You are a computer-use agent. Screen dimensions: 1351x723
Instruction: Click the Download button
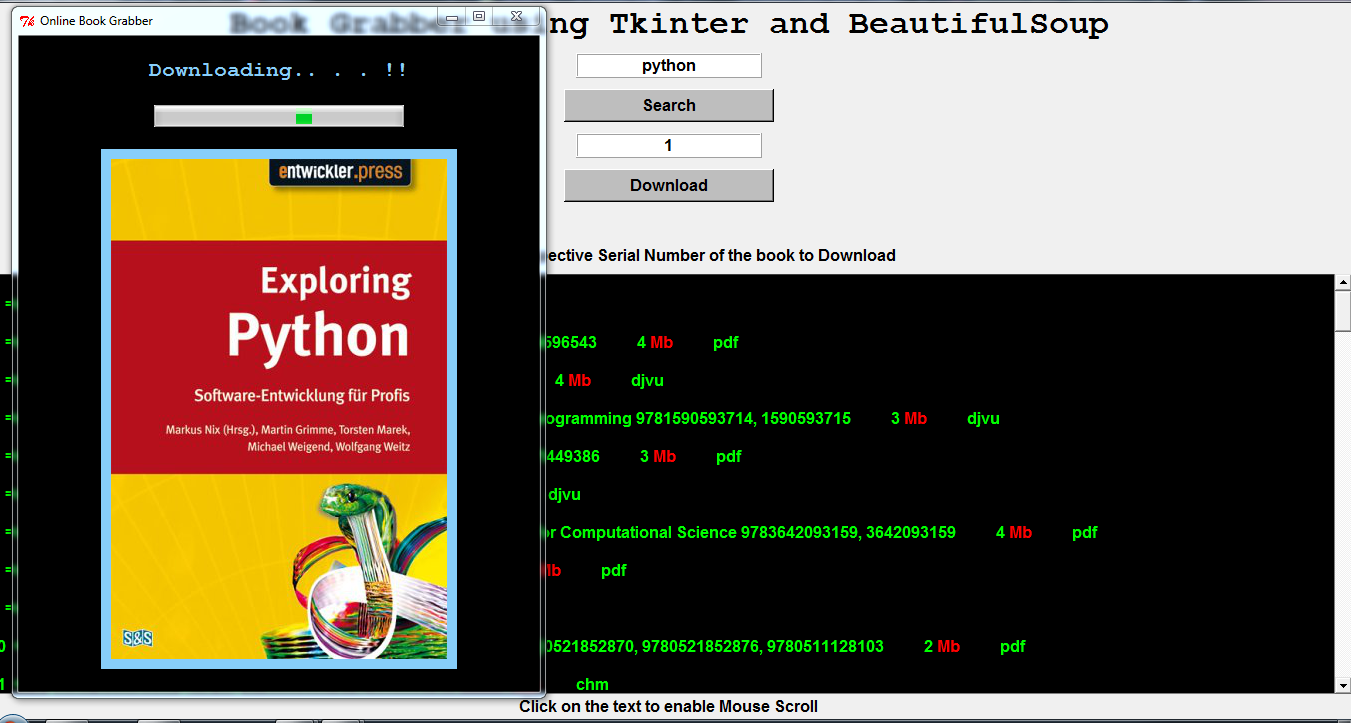click(669, 185)
